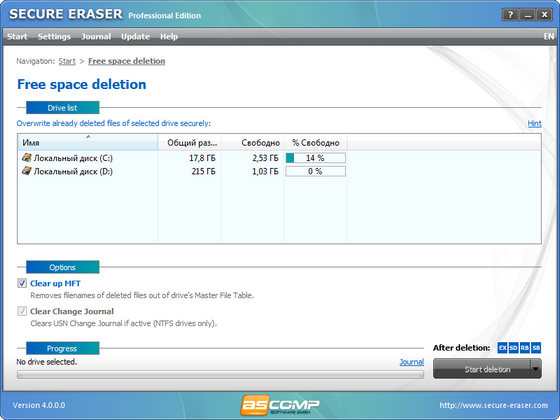Expand the Start deletion dropdown arrow

pyautogui.click(x=536, y=369)
